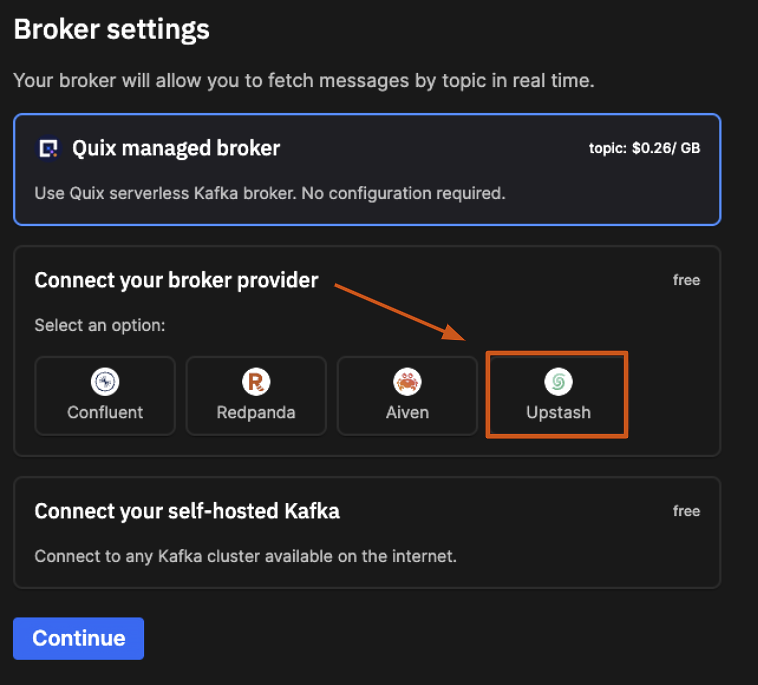
Task: Click the Confluent logo icon
Action: (105, 381)
